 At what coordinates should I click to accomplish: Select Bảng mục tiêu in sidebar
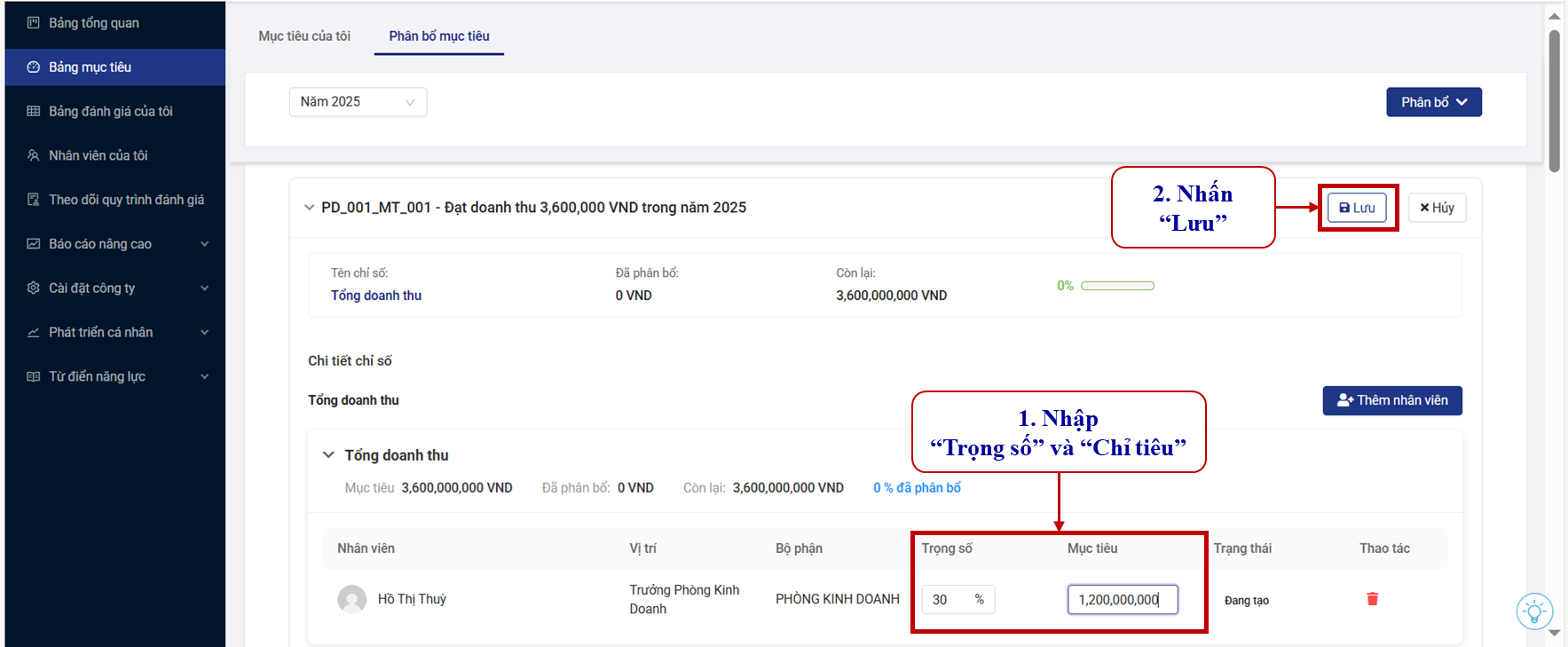90,67
